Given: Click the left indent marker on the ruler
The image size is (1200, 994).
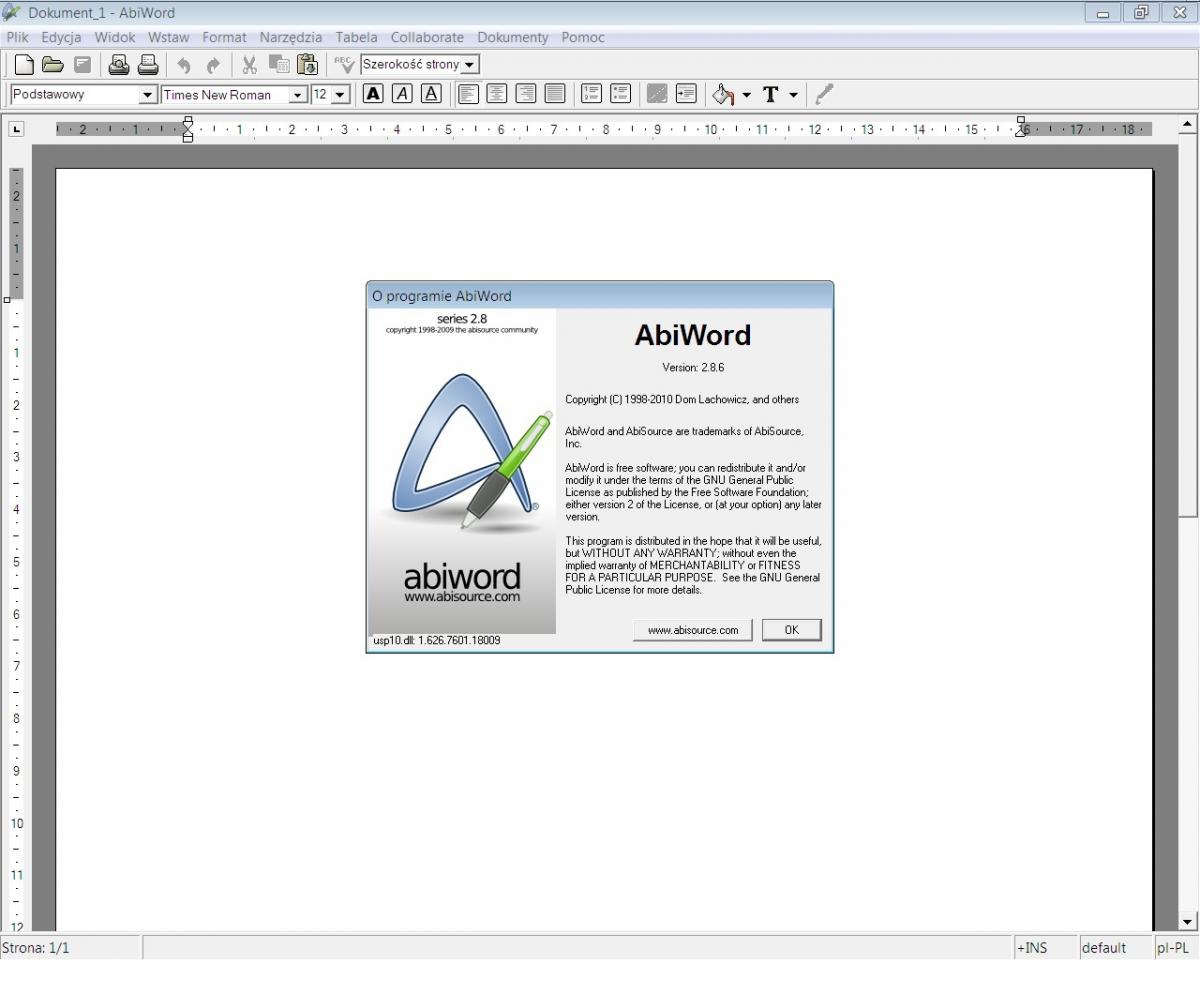Looking at the screenshot, I should coord(187,129).
